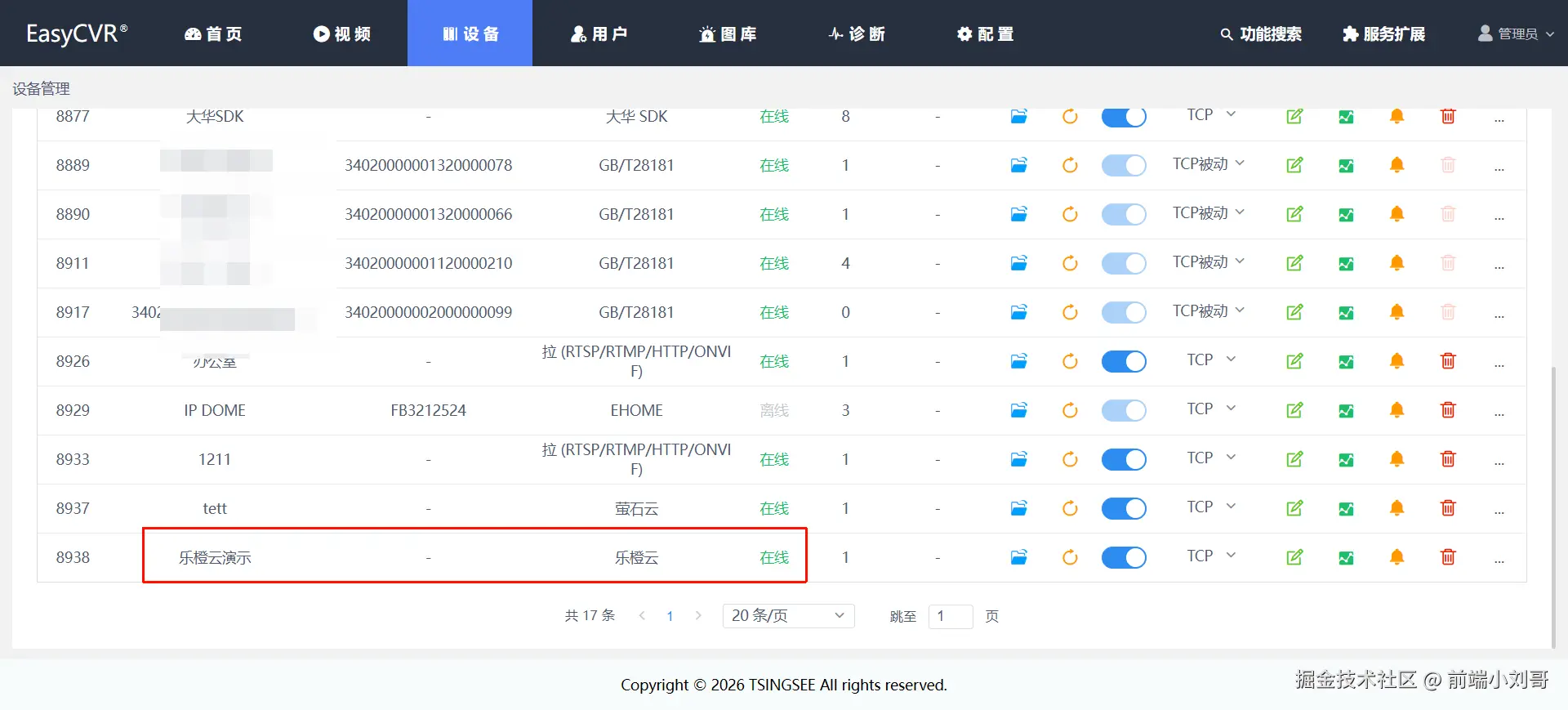The width and height of the screenshot is (1568, 710).
Task: Open more options ellipsis for device 8938
Action: (x=1499, y=561)
